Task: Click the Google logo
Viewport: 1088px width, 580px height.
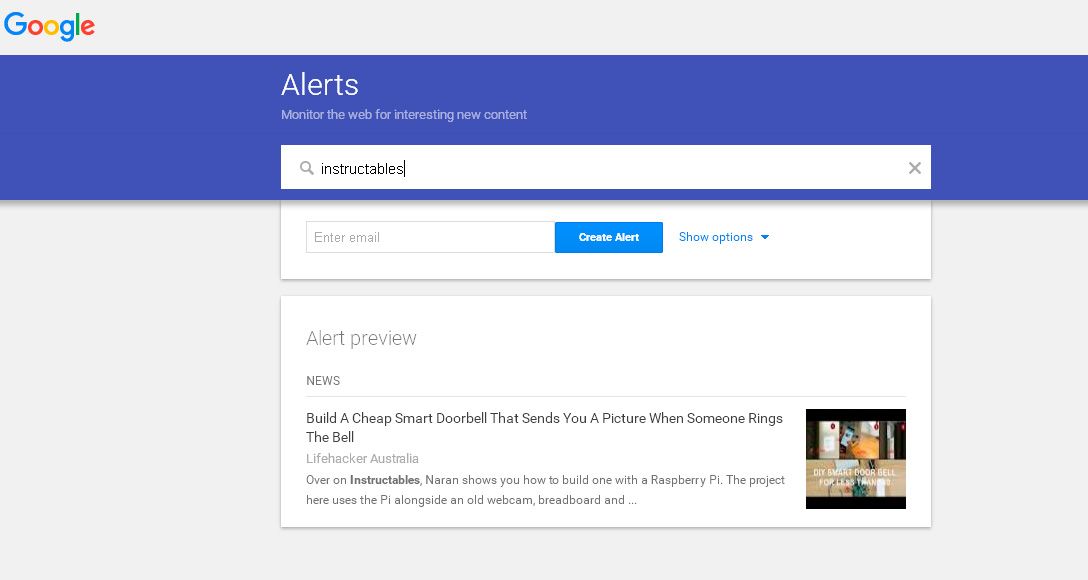Action: (x=49, y=27)
